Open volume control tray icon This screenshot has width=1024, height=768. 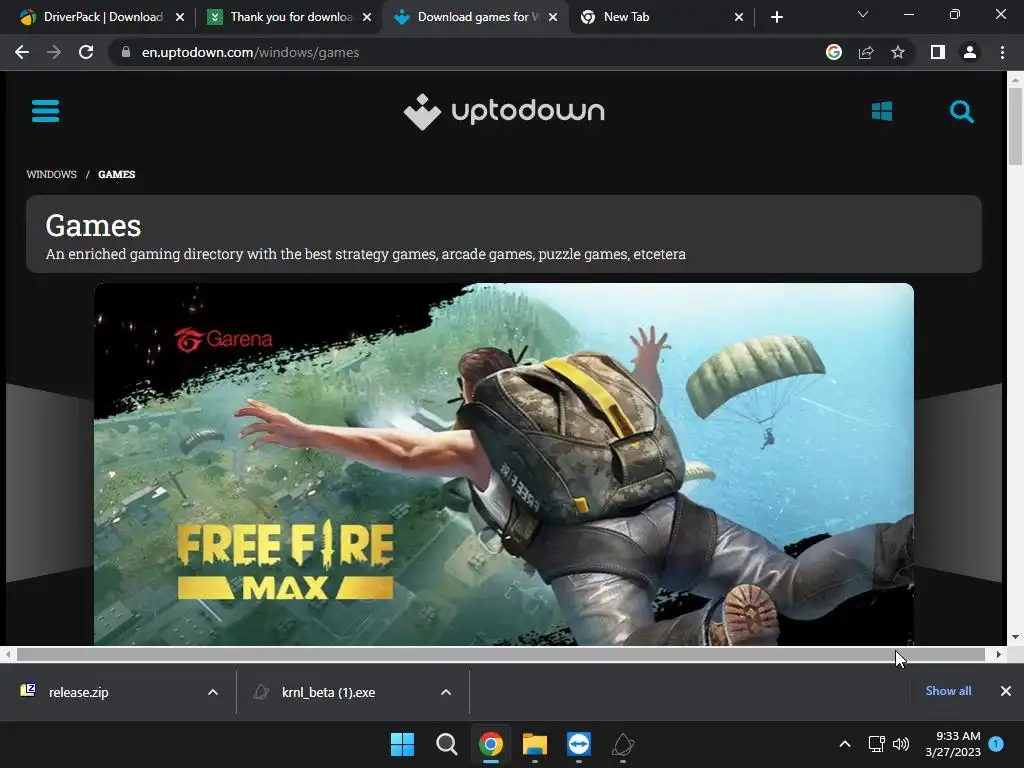(x=901, y=744)
